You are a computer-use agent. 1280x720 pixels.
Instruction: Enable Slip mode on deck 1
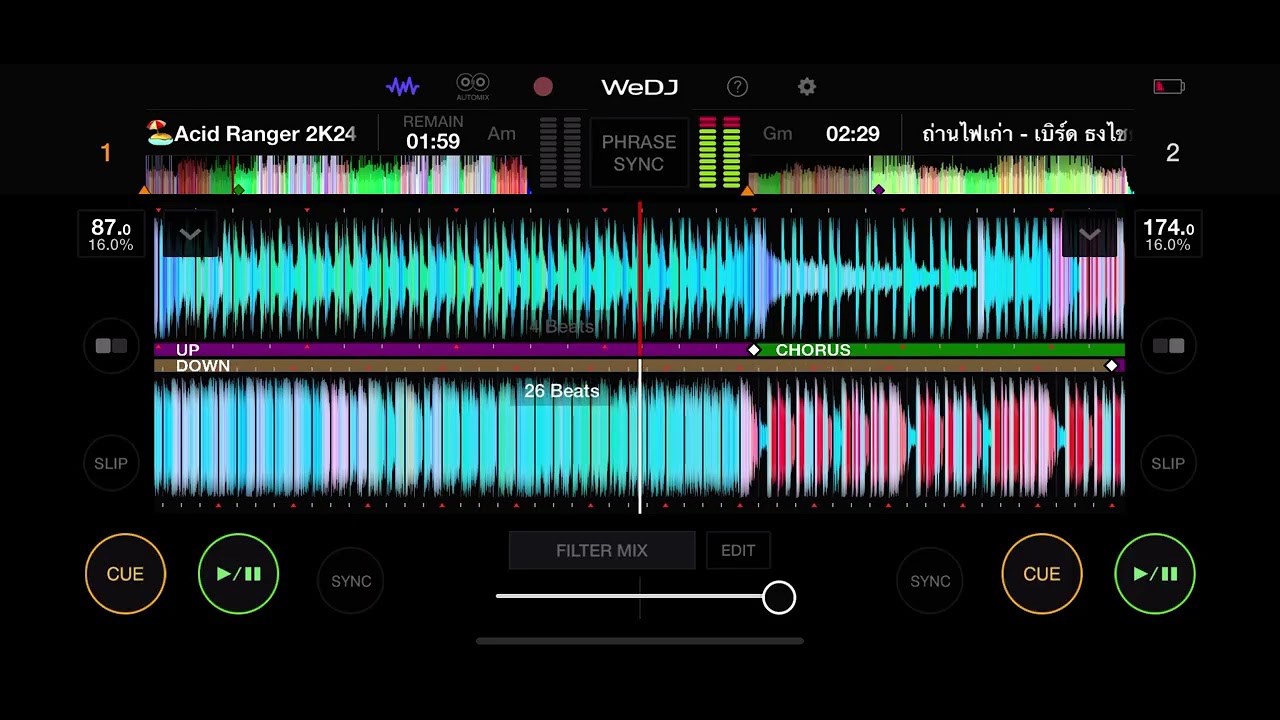tap(111, 463)
